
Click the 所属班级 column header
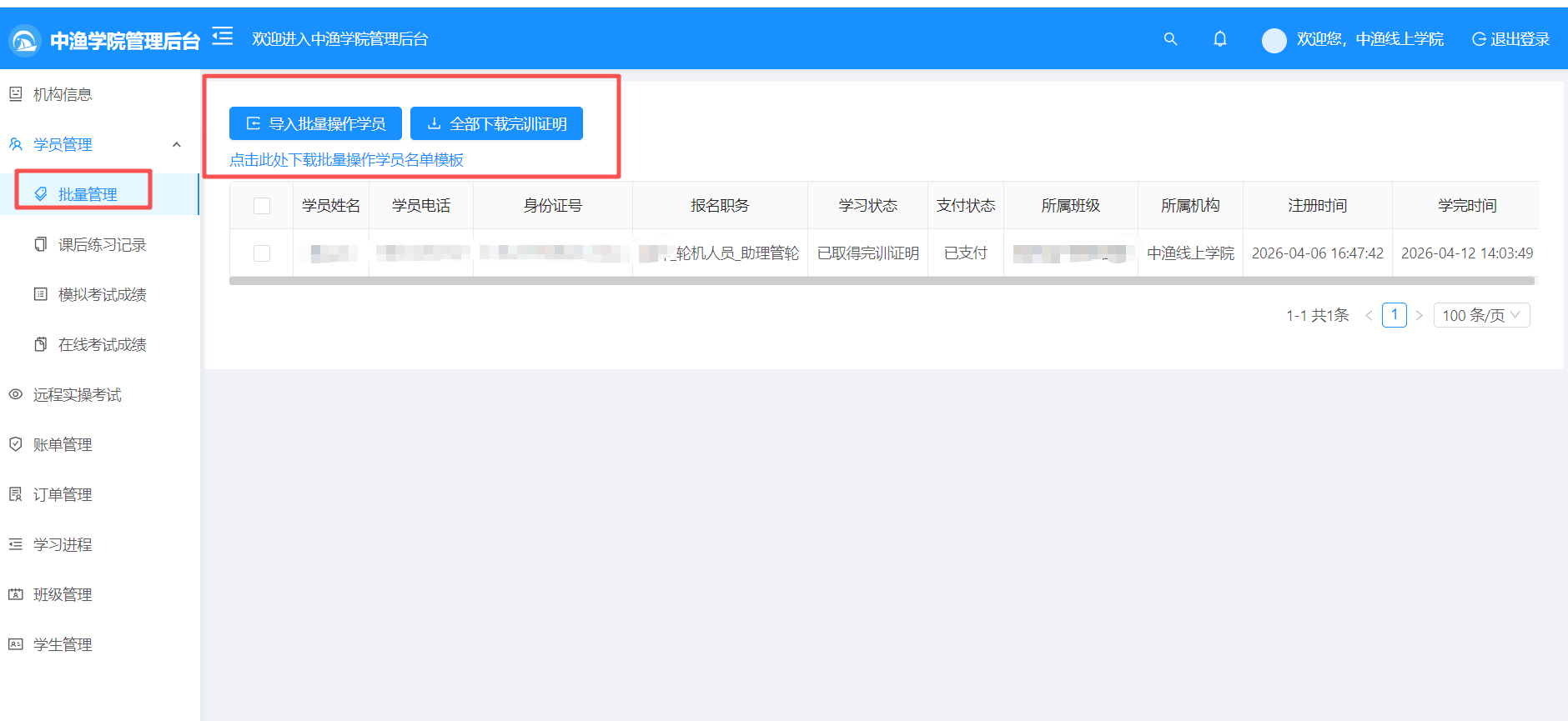[x=1071, y=206]
